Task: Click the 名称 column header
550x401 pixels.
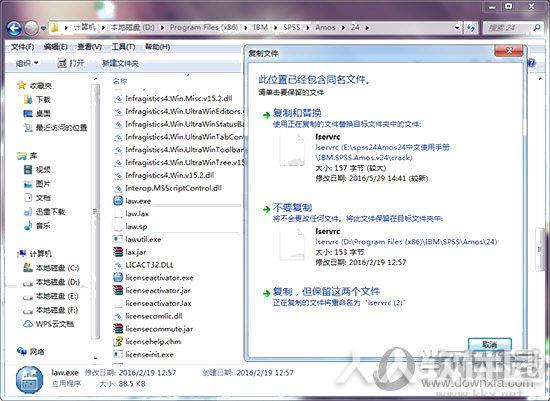Action: 120,81
